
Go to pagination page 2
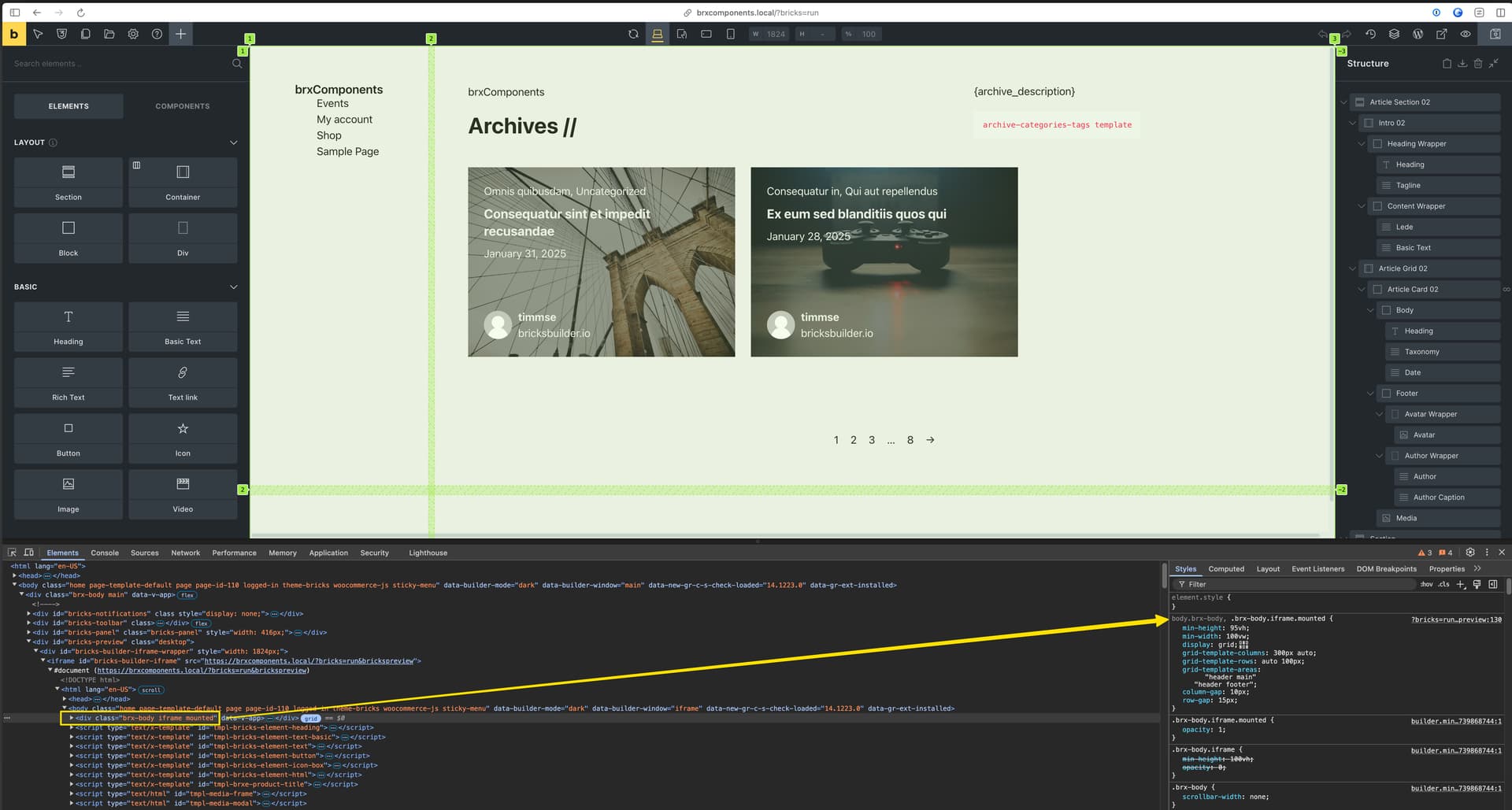tap(854, 440)
